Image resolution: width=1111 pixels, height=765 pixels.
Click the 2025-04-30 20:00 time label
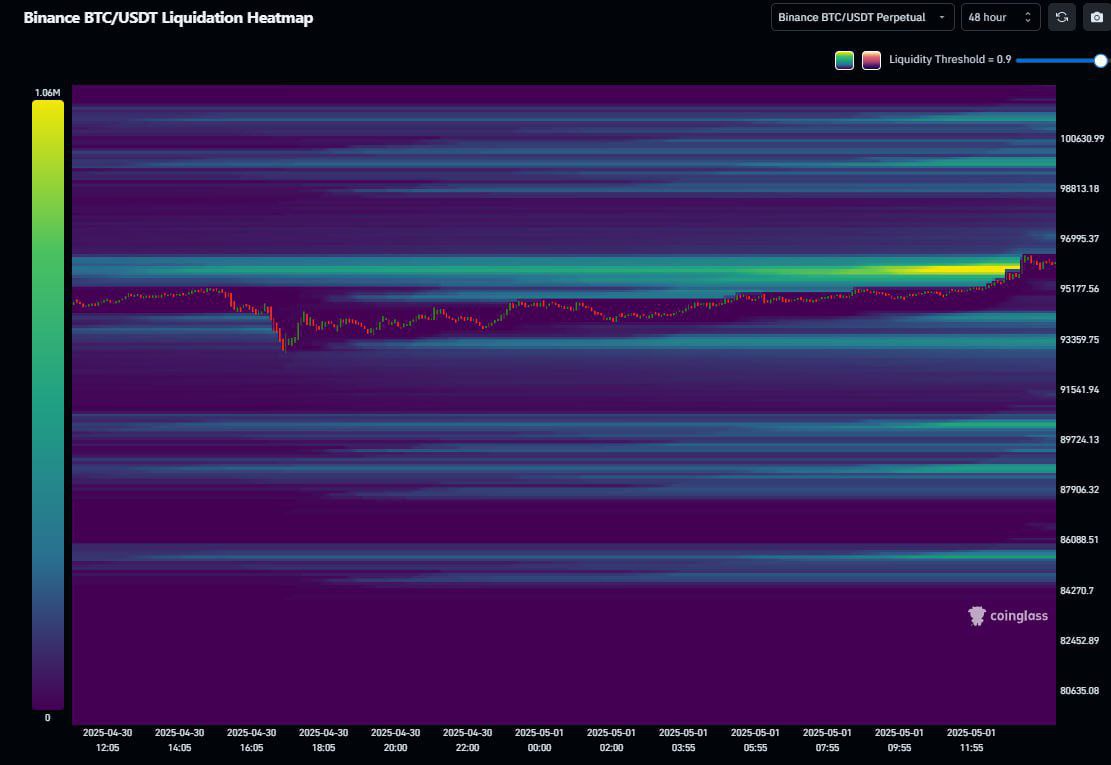coord(395,740)
